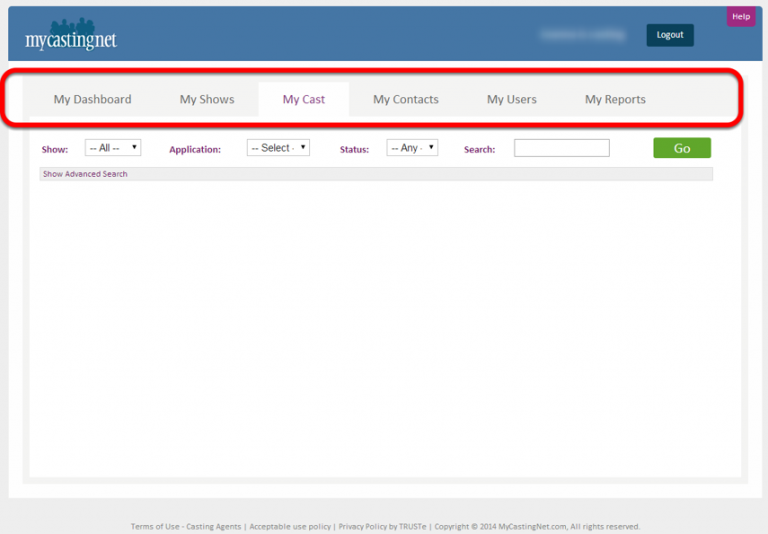Expand the Show dropdown set to All
The image size is (768, 534).
113,148
